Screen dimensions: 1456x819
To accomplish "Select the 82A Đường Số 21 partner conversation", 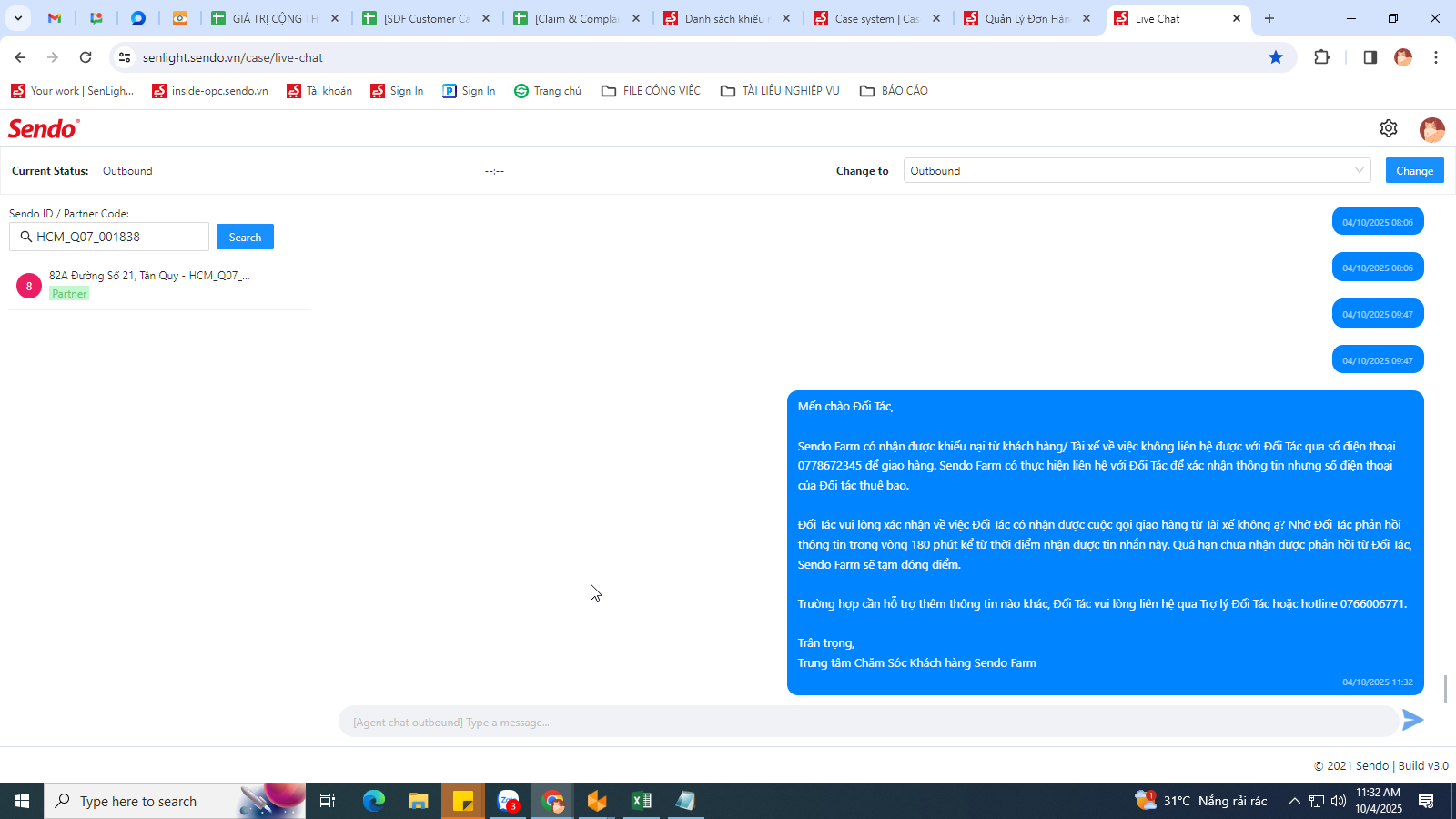I will point(159,285).
